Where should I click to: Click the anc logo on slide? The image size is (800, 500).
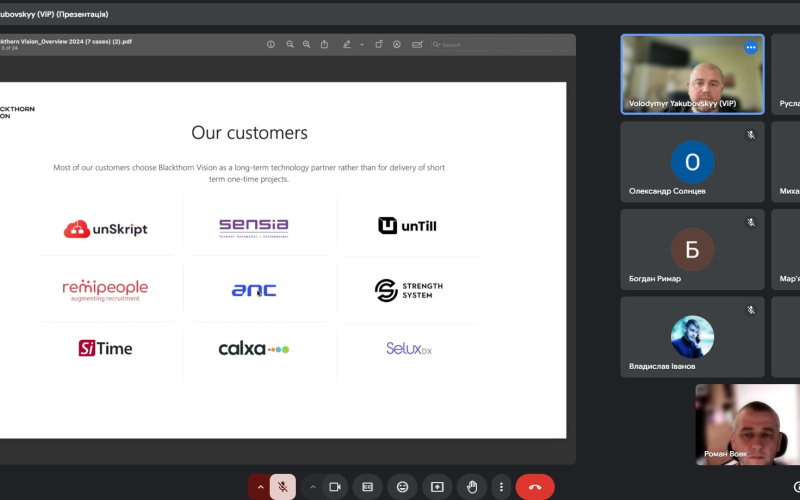pos(254,290)
